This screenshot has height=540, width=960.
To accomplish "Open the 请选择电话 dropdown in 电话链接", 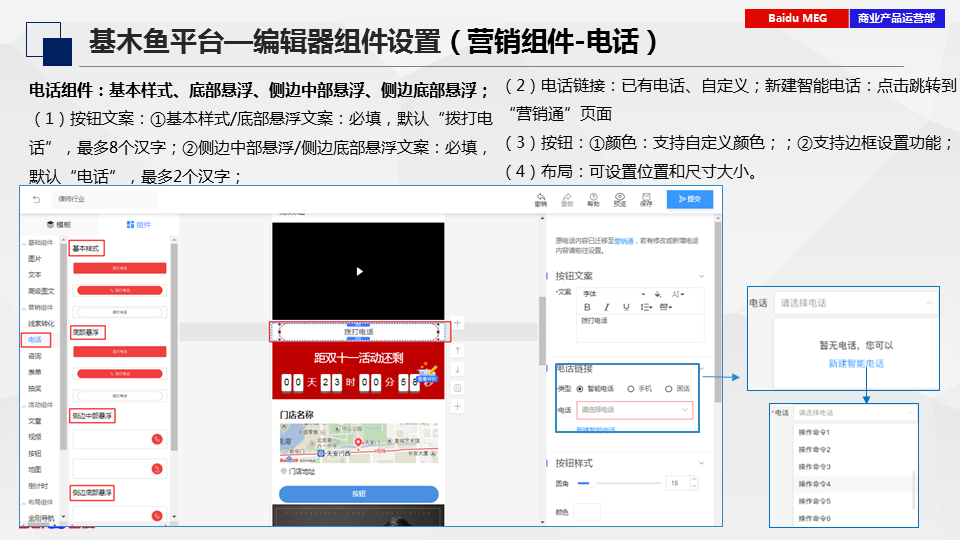I will [634, 410].
